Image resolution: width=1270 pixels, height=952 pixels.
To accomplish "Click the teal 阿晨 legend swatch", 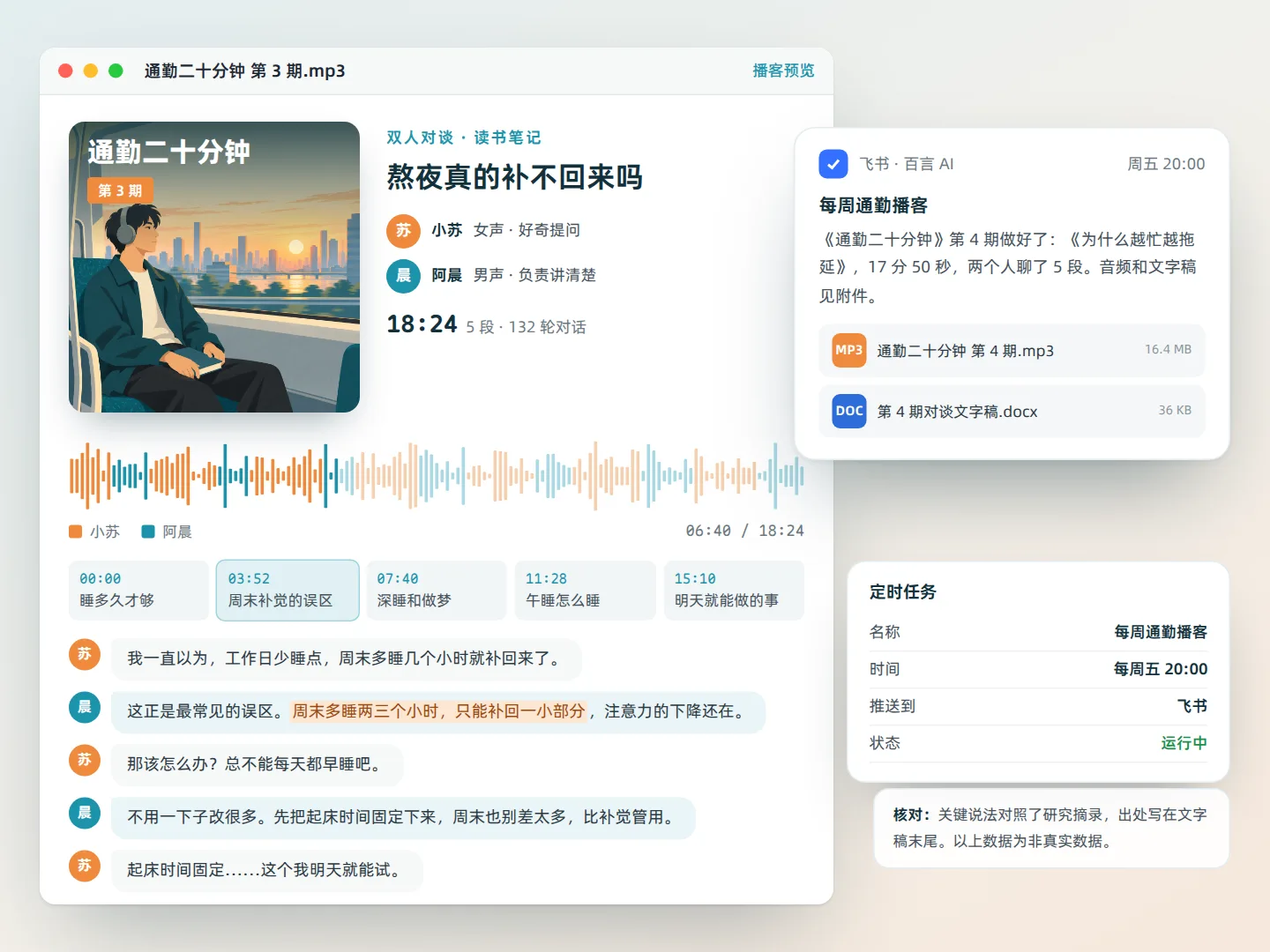I will coord(148,532).
